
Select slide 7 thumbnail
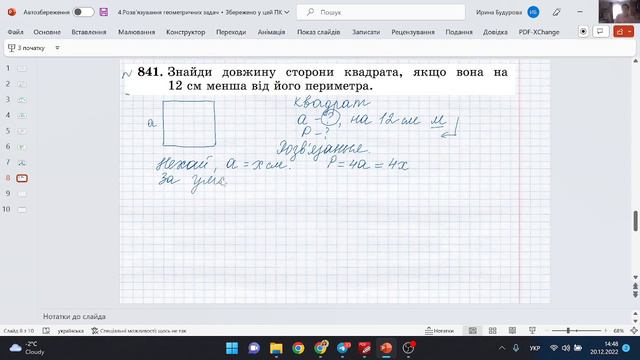22,162
